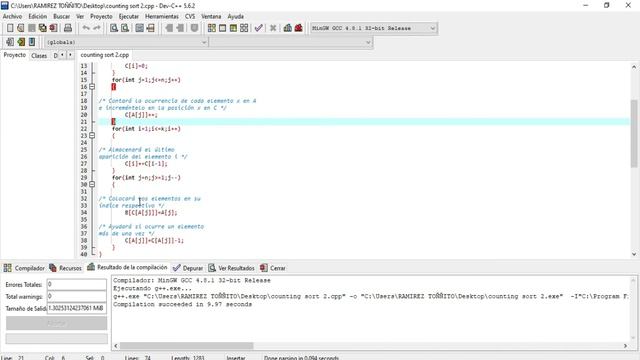
Task: Click the Go to function toolbar icon
Action: coord(140,28)
